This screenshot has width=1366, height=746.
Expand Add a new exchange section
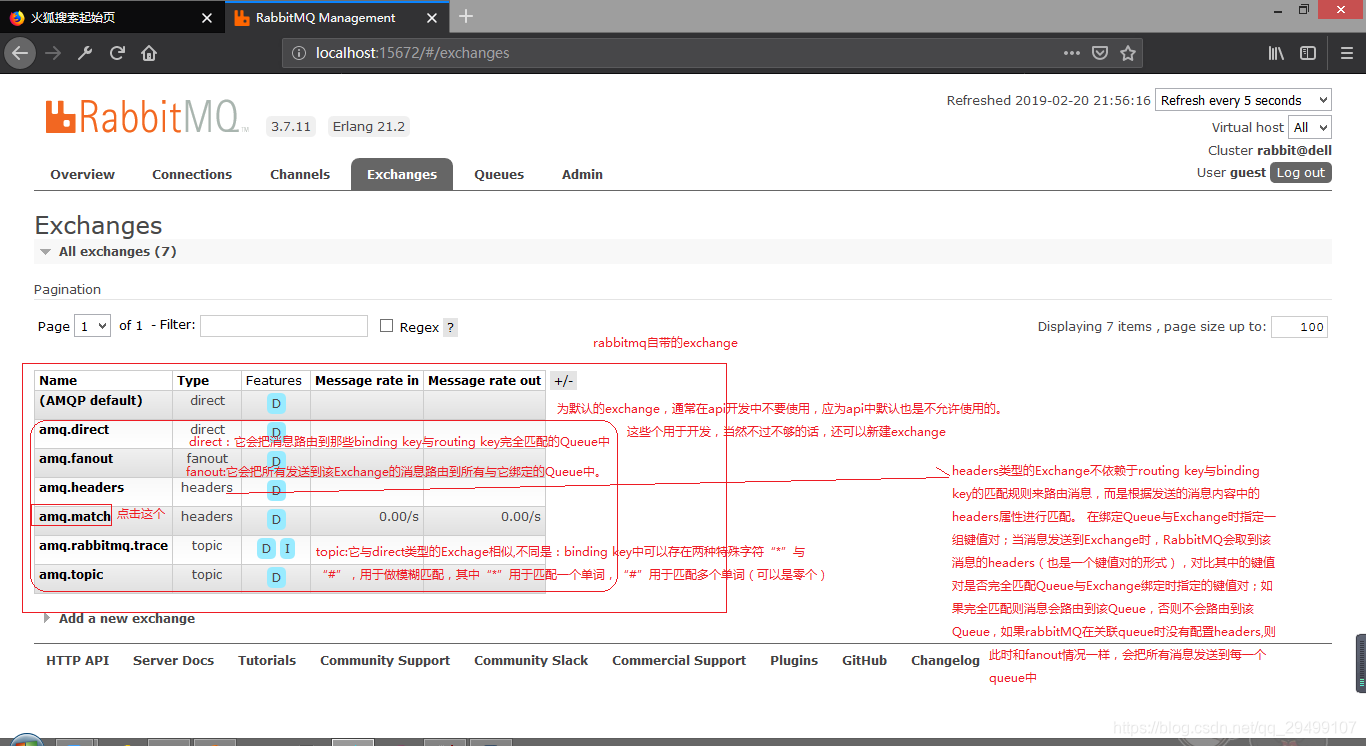[x=119, y=618]
